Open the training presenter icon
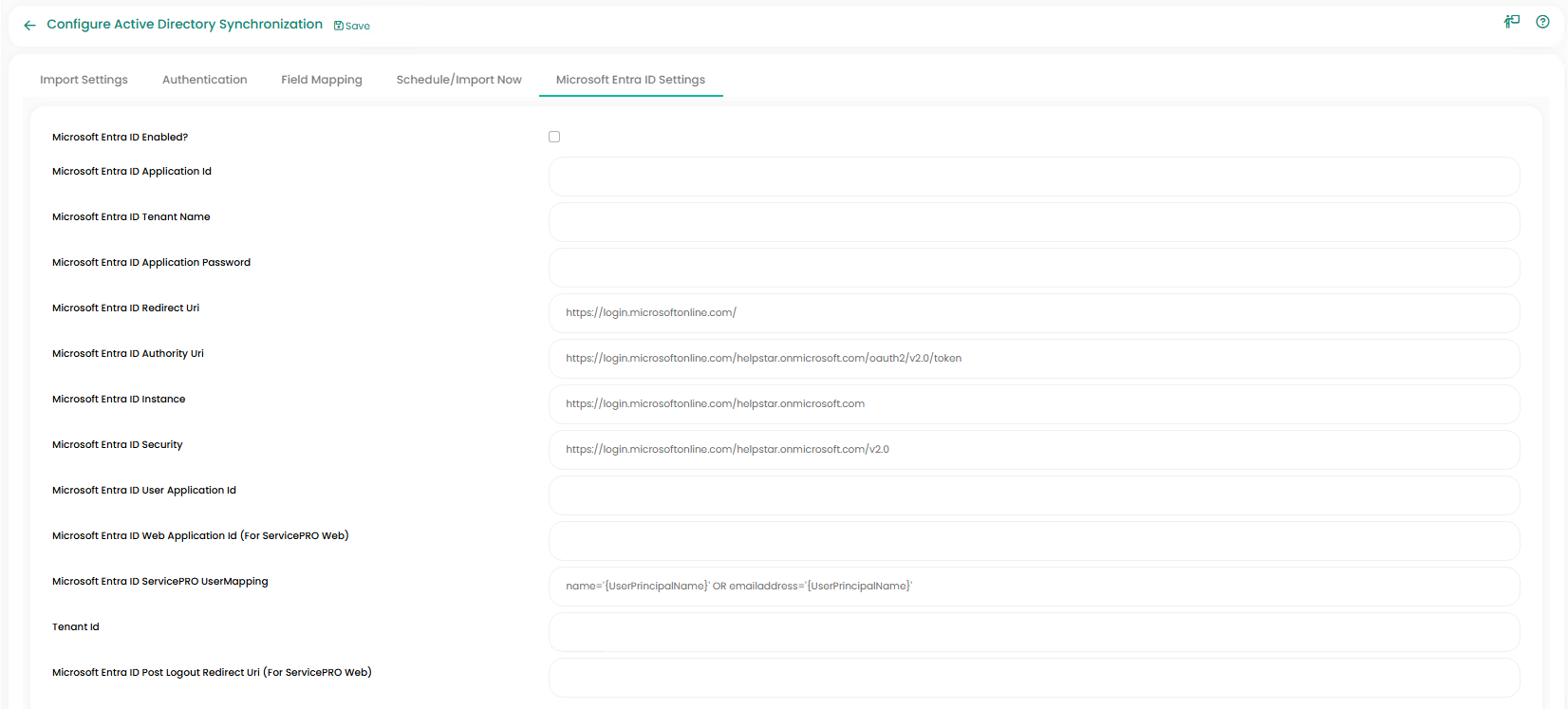1568x709 pixels. [x=1512, y=22]
